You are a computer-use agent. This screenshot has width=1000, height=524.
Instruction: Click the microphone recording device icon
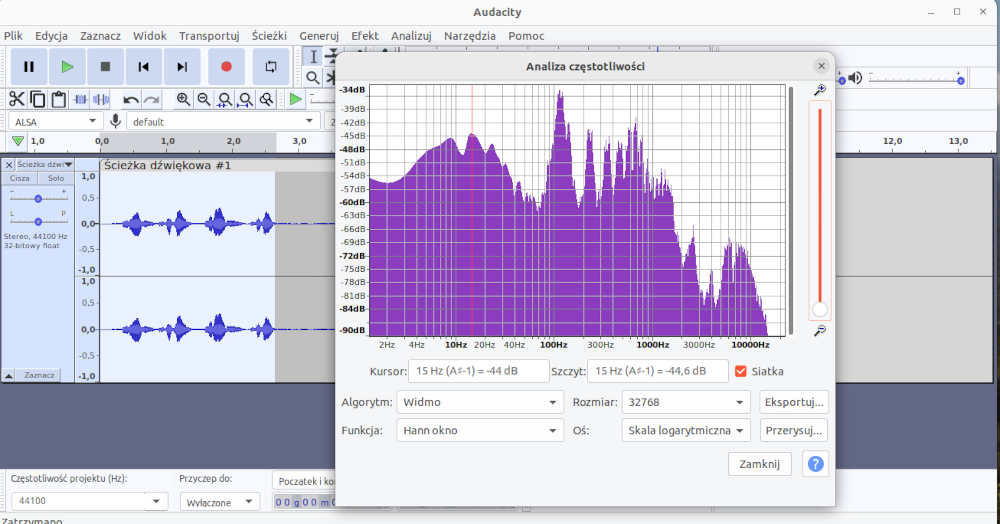(115, 121)
